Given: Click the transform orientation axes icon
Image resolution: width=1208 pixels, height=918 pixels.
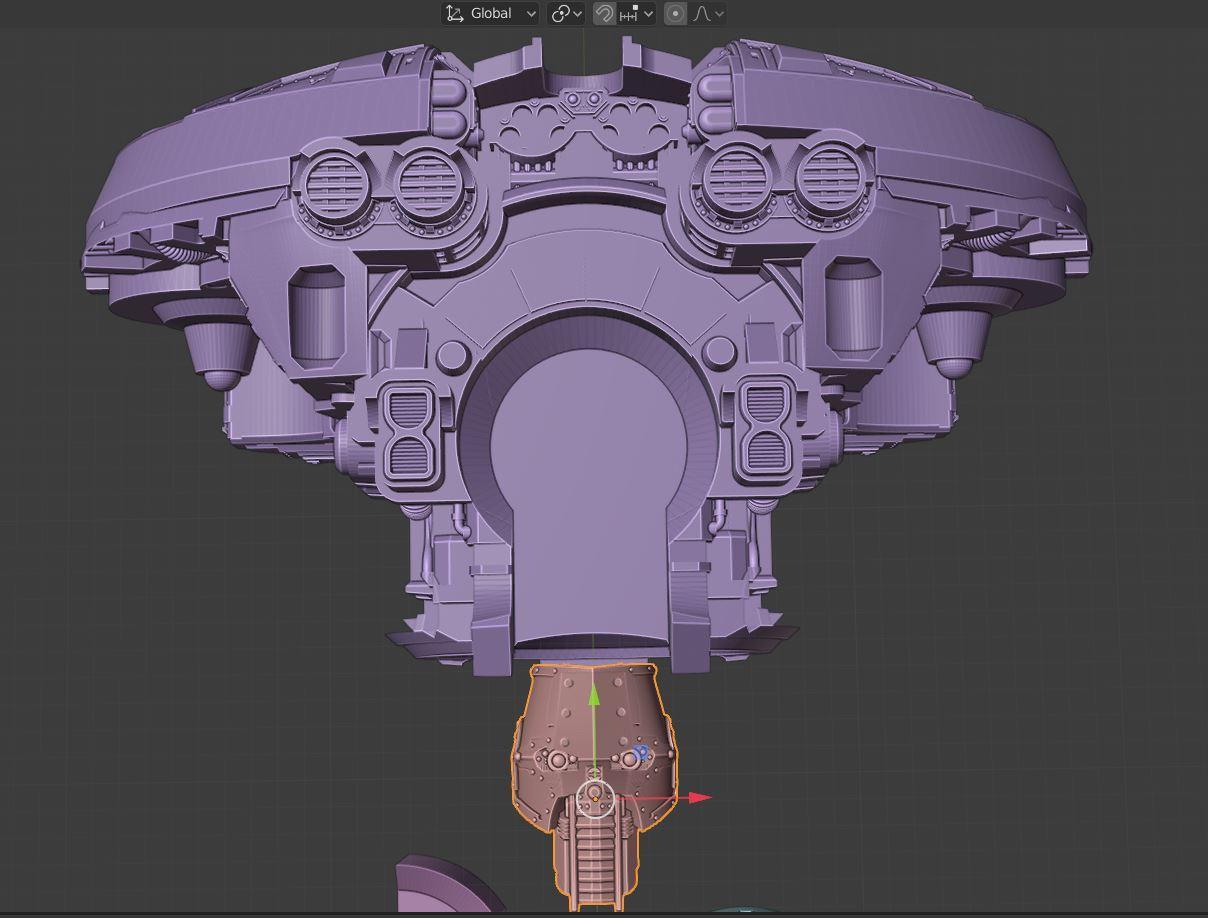Looking at the screenshot, I should click(x=455, y=14).
